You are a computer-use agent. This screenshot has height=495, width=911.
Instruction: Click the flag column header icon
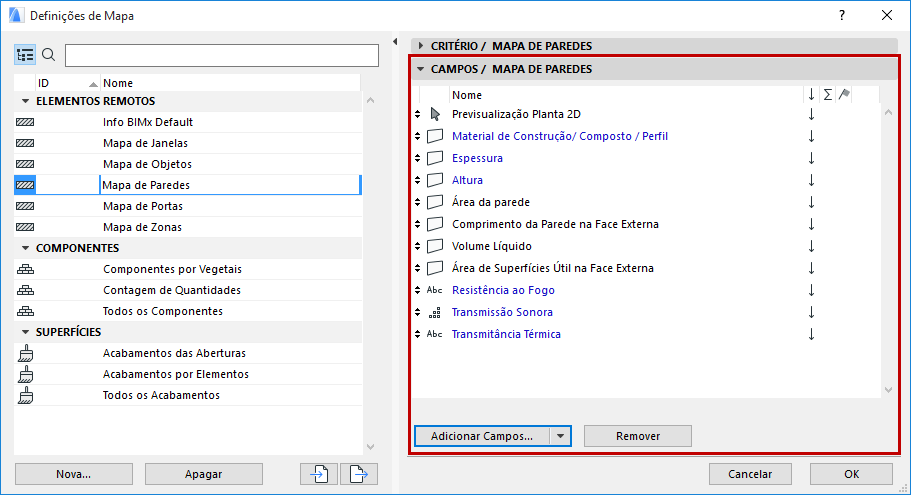843,95
